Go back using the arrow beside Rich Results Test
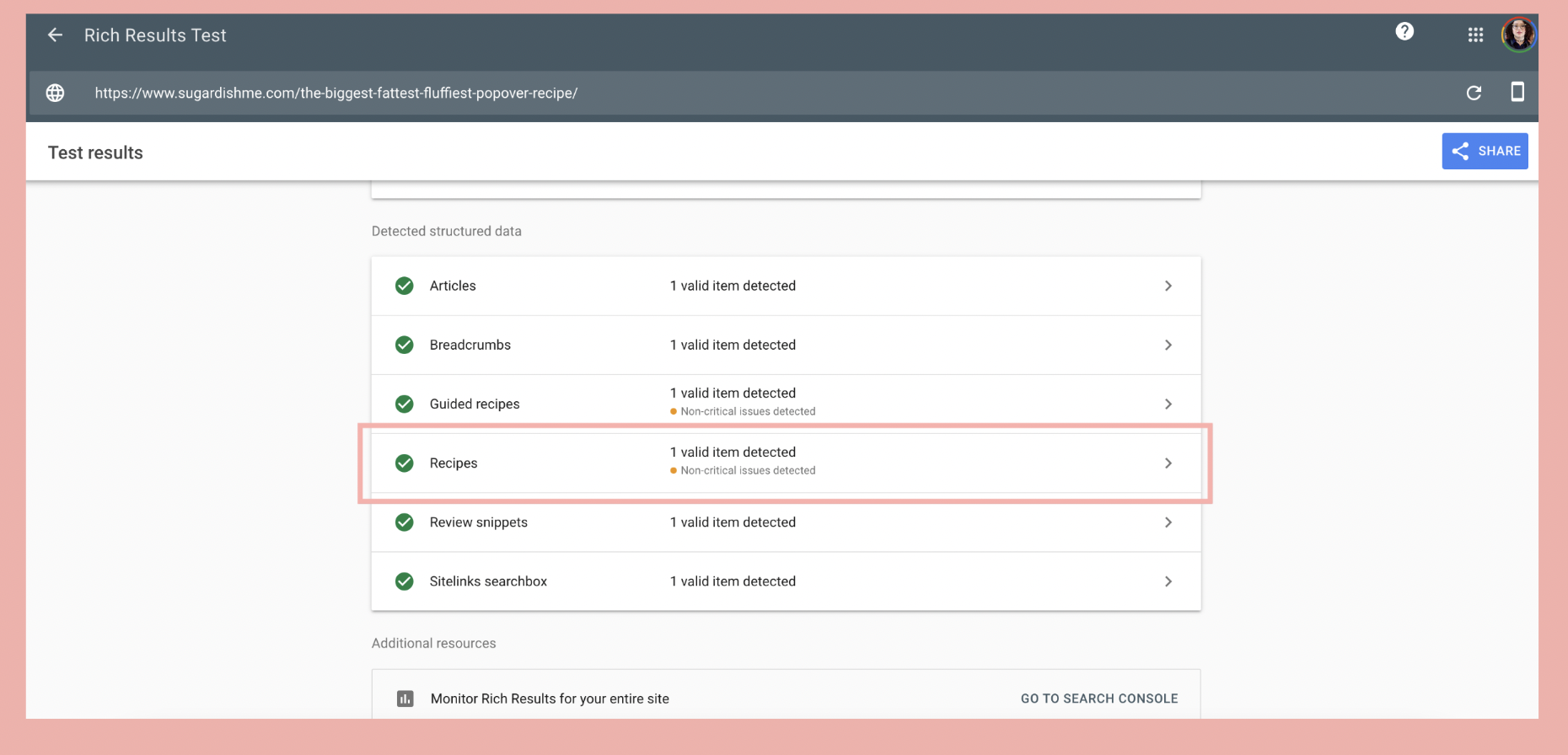This screenshot has width=1568, height=755. click(55, 35)
